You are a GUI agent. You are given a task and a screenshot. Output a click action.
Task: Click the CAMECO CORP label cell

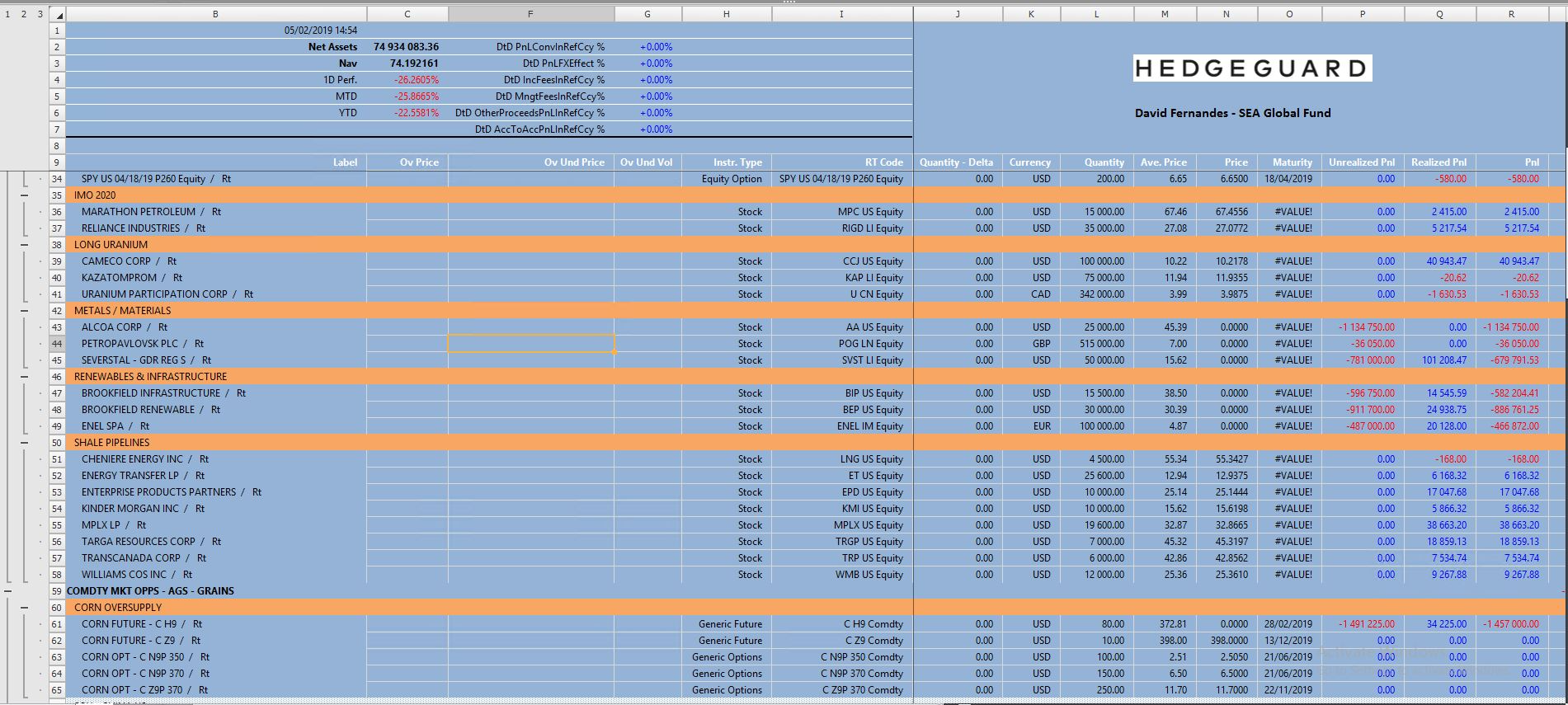tap(216, 261)
